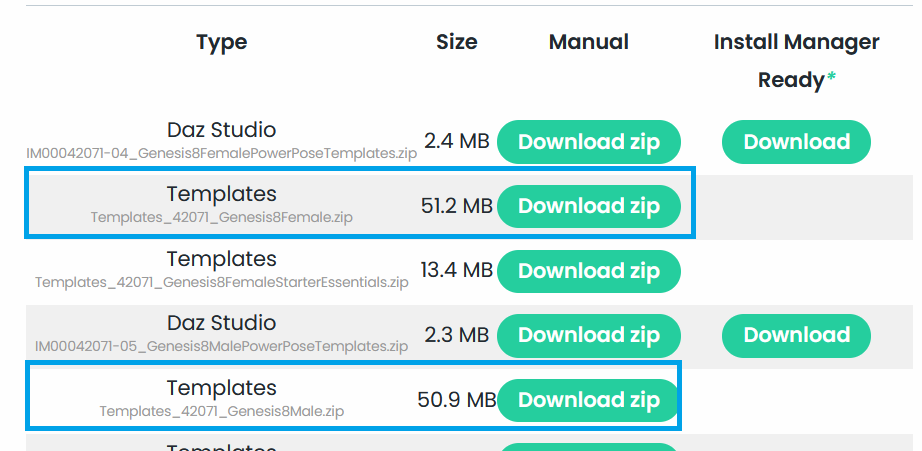Download zip for Genesis8FemaleStarterEssentials templates

point(588,271)
